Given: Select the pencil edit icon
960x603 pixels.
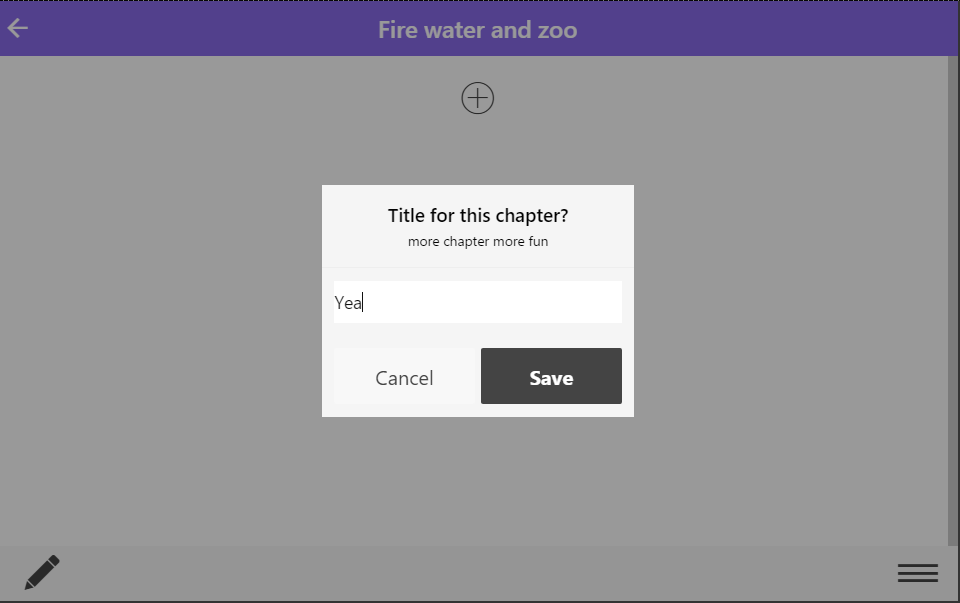Looking at the screenshot, I should pyautogui.click(x=42, y=572).
